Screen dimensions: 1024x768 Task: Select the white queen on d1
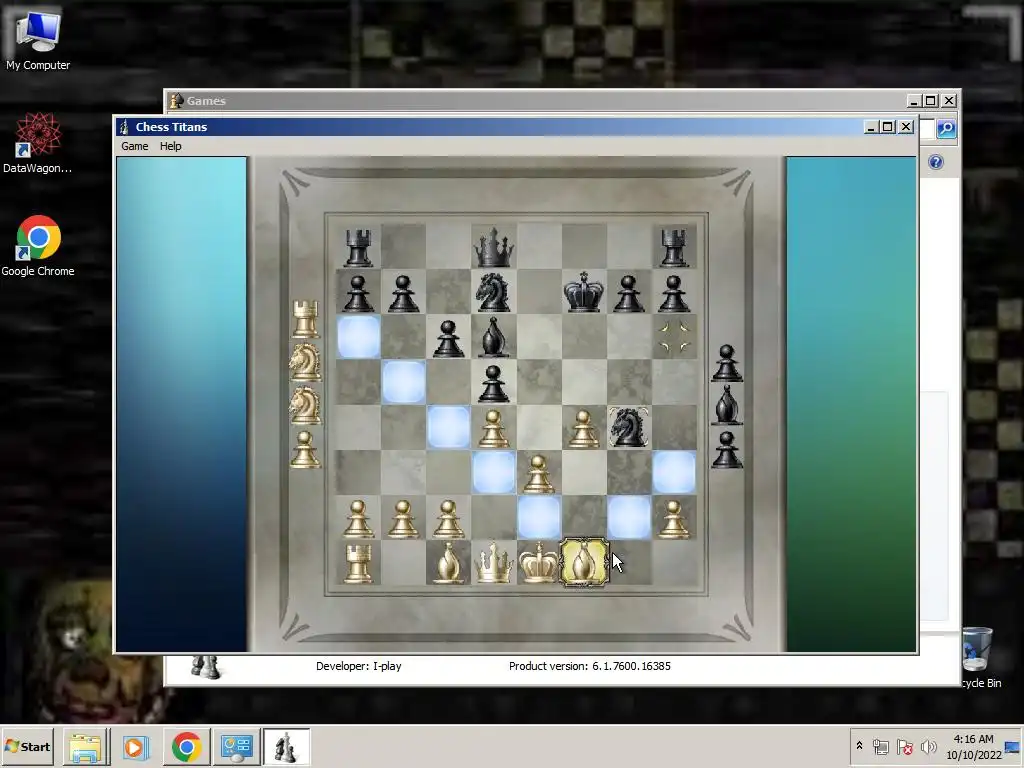click(x=494, y=562)
